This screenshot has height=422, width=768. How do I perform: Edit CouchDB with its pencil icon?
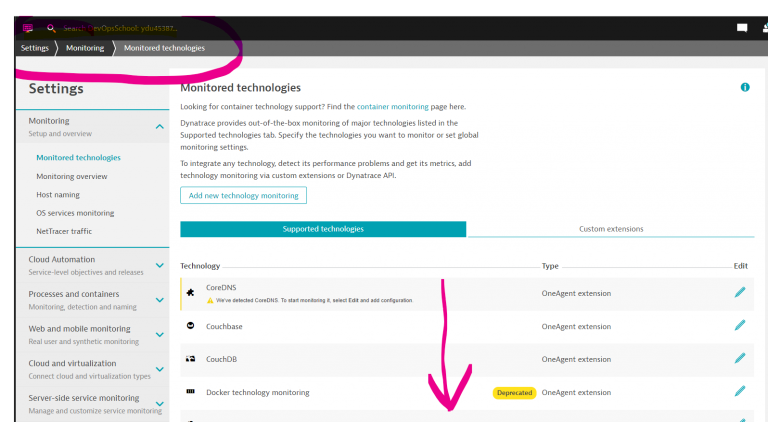(x=740, y=358)
